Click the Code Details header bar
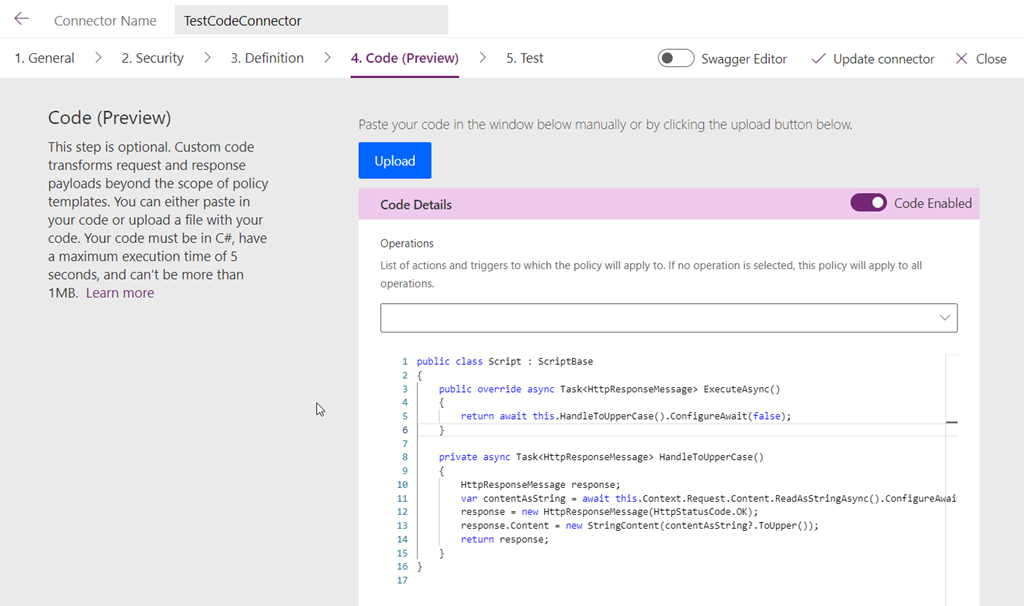Screen dimensions: 1024x606 coord(600,204)
